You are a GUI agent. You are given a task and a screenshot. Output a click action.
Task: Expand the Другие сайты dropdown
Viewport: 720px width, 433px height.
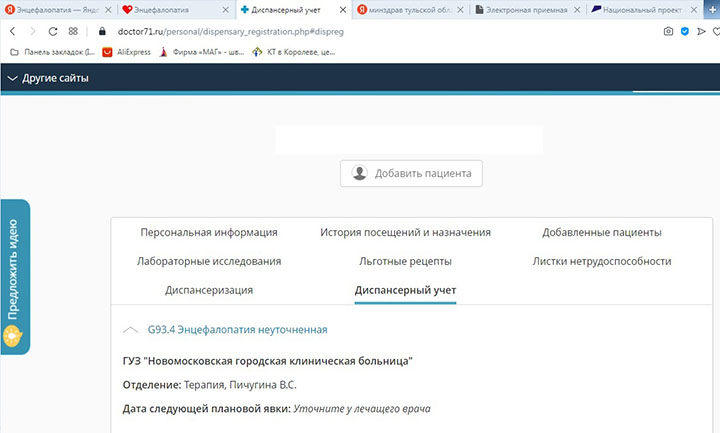[x=47, y=78]
